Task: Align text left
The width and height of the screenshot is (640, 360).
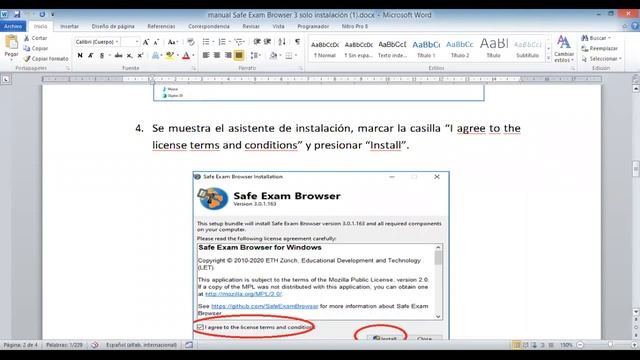Action: pyautogui.click(x=206, y=56)
